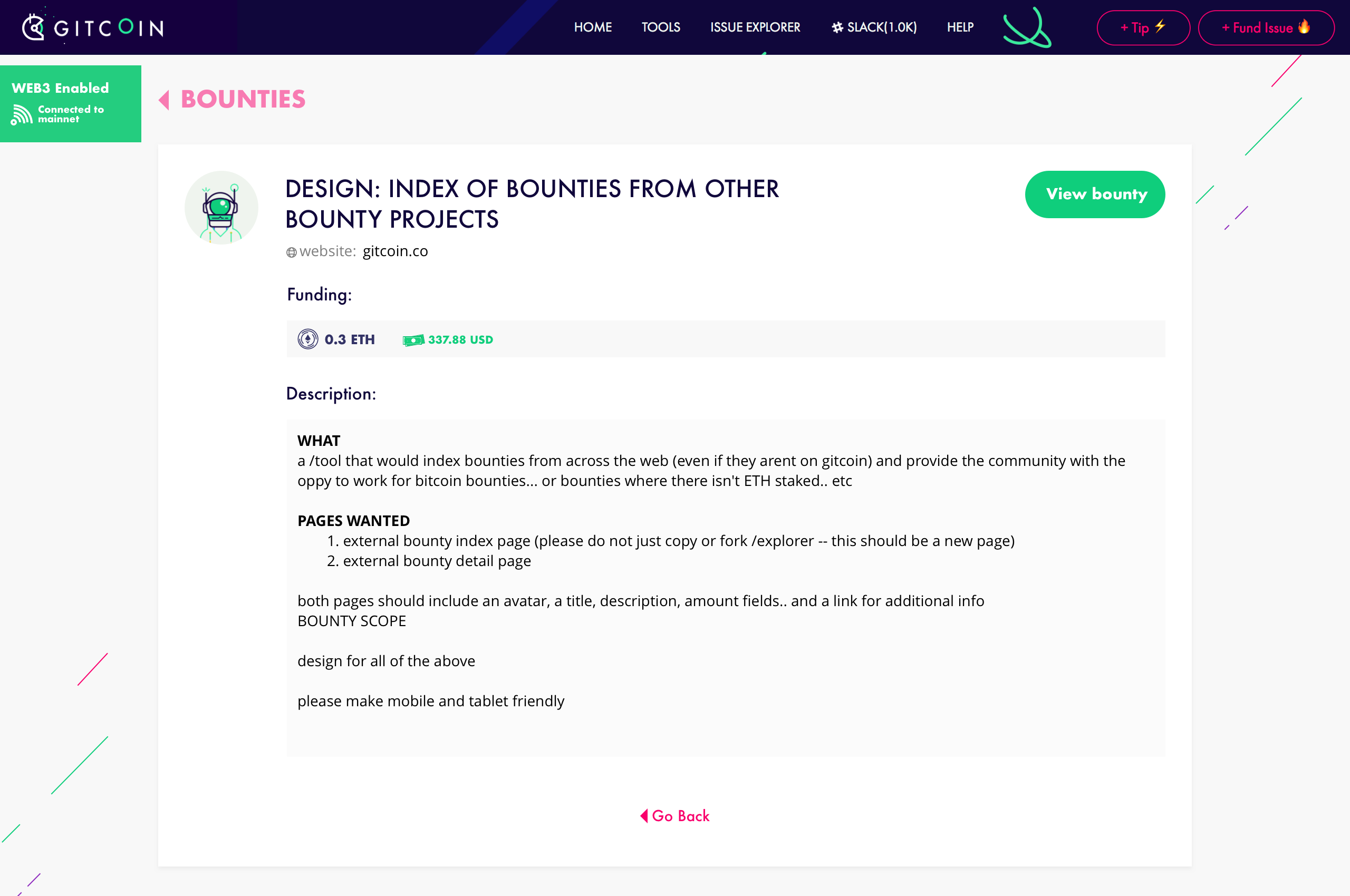Click the robot avatar image

[x=221, y=207]
